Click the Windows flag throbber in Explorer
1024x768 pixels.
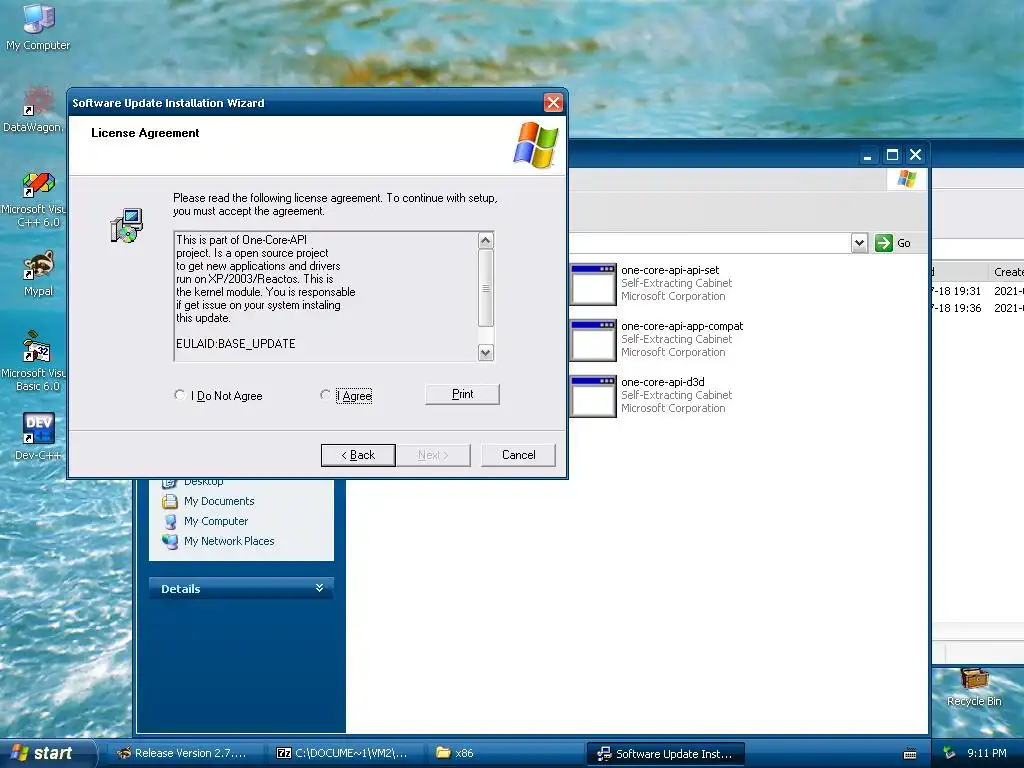point(906,179)
